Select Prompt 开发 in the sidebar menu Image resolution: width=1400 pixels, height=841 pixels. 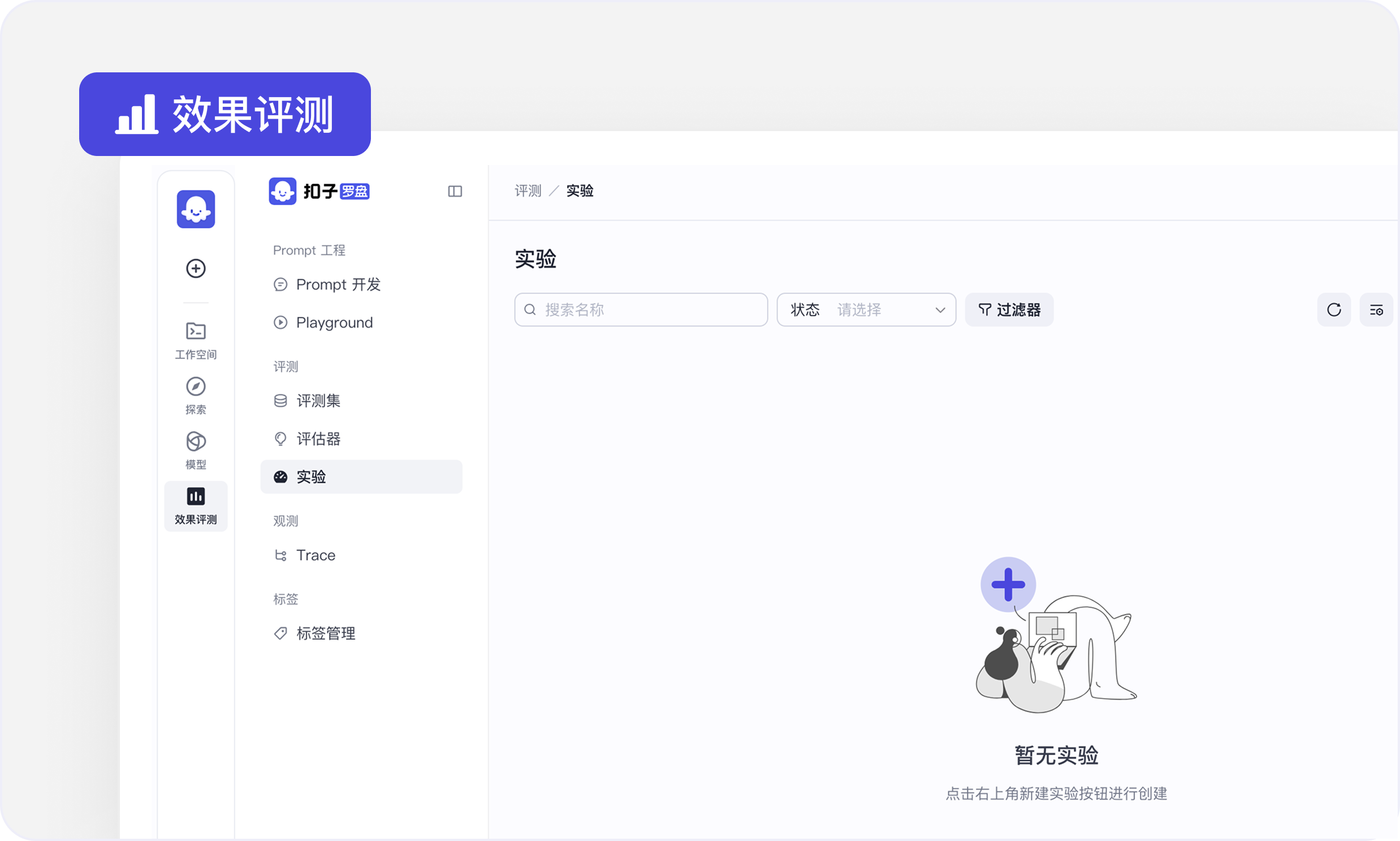coord(338,284)
